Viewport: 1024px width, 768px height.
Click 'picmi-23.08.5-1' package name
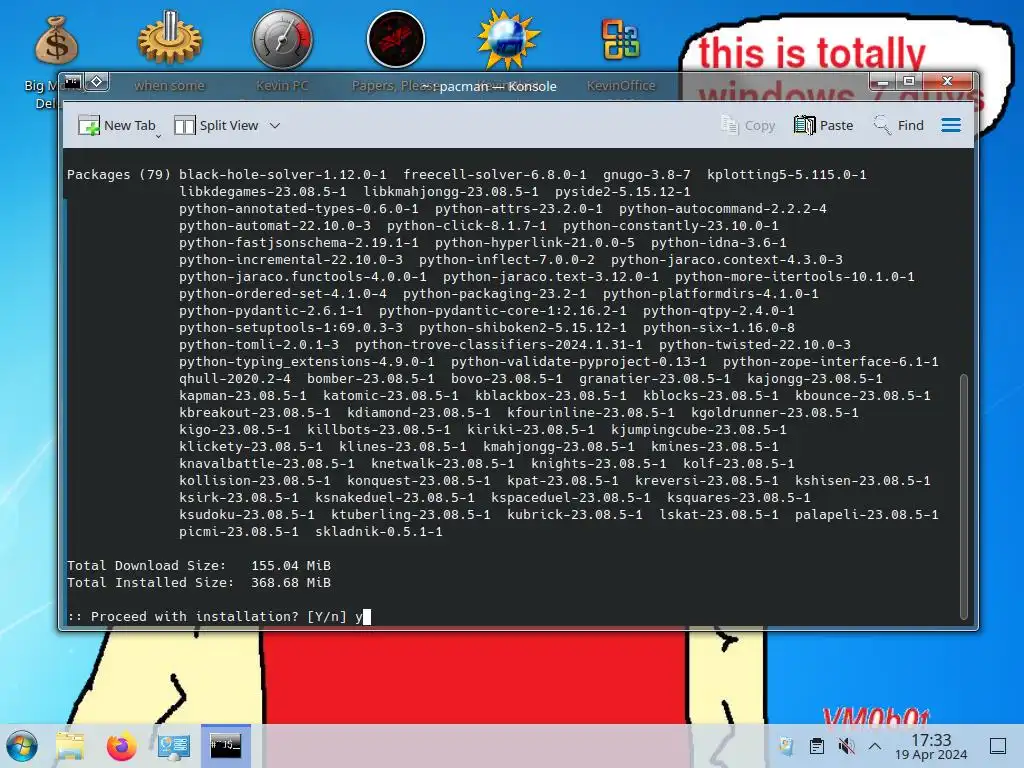(239, 532)
